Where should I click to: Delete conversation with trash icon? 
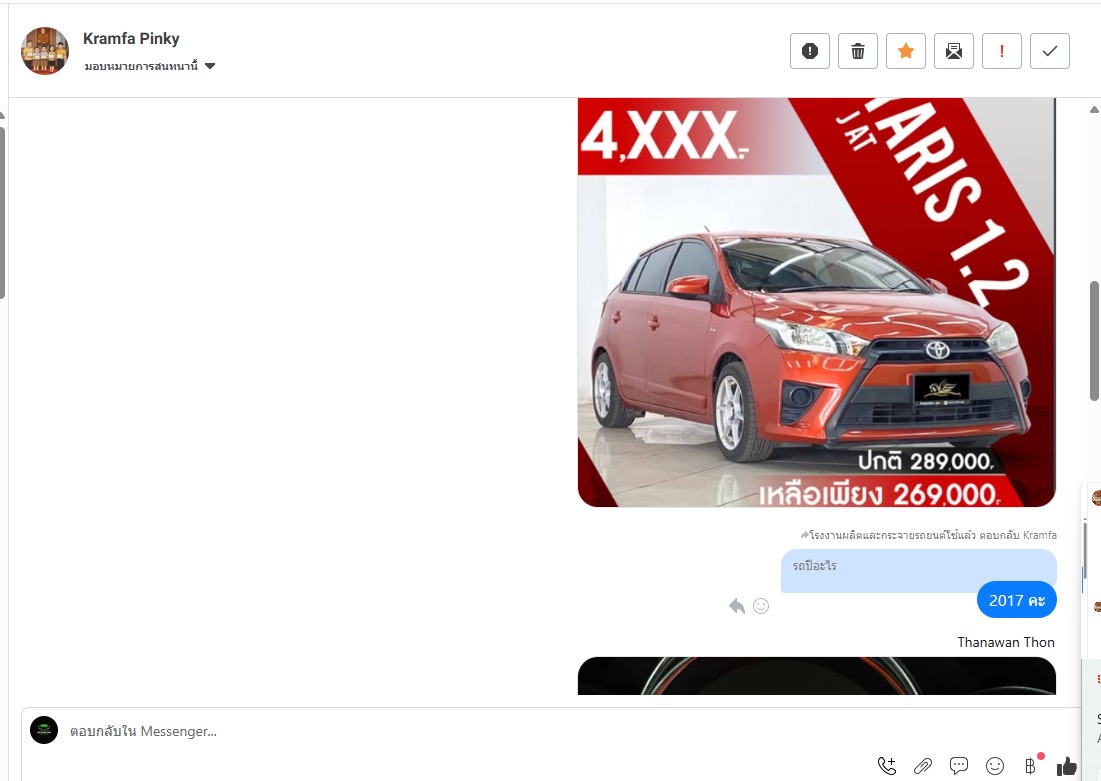857,51
